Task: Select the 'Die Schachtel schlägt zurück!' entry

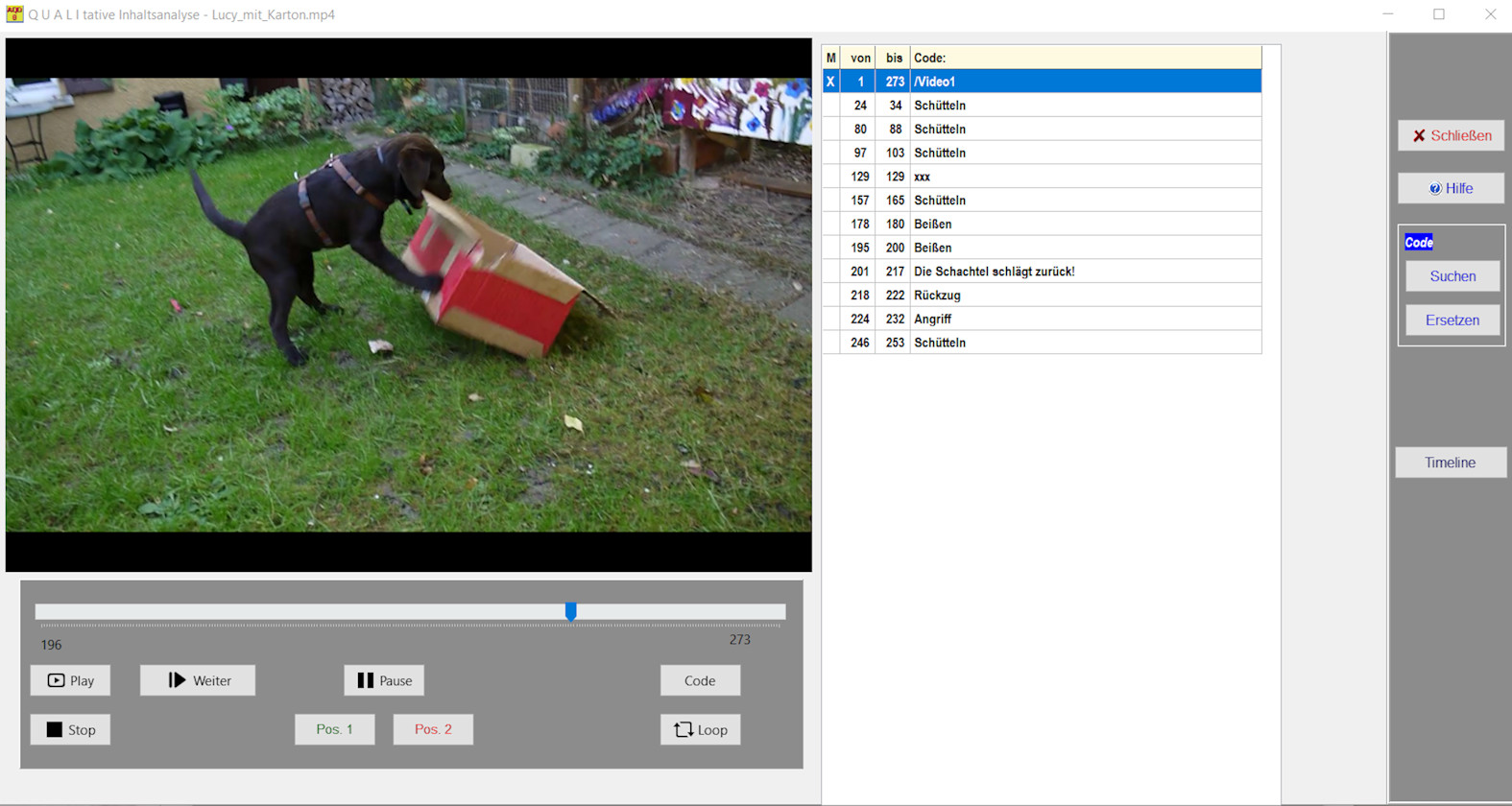Action: [x=994, y=272]
